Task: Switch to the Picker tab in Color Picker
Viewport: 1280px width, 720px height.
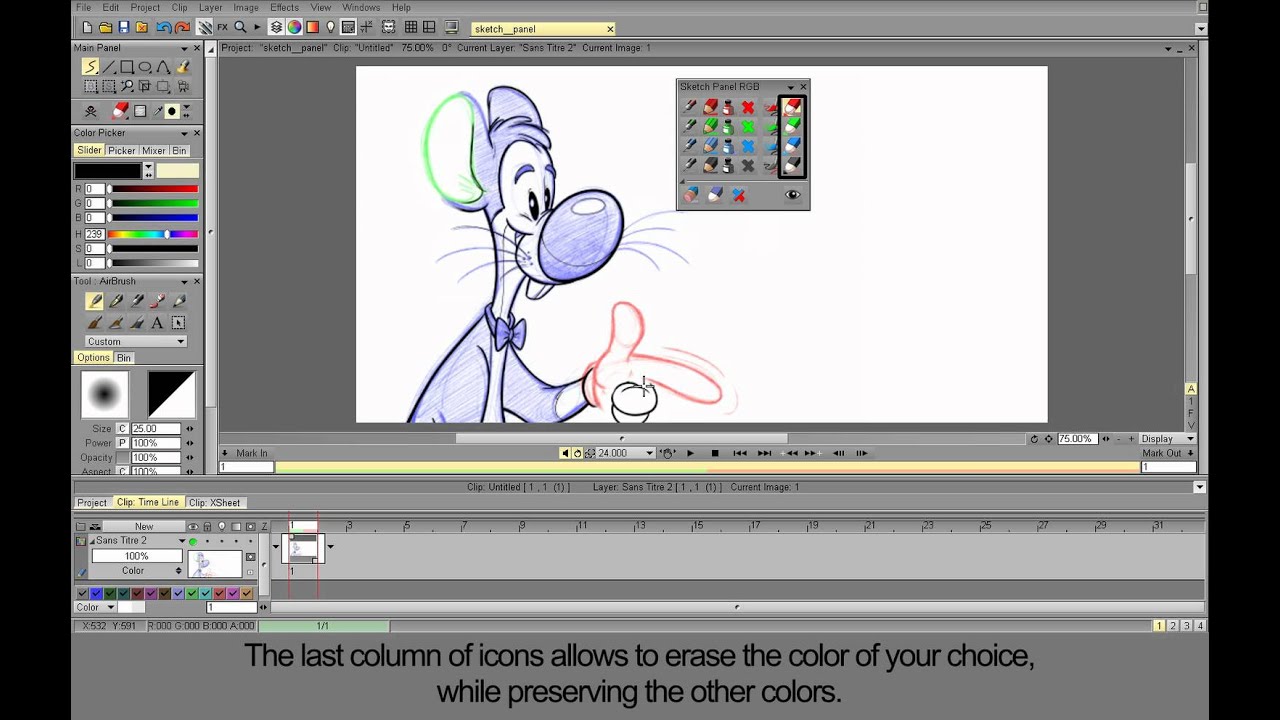Action: click(x=121, y=150)
